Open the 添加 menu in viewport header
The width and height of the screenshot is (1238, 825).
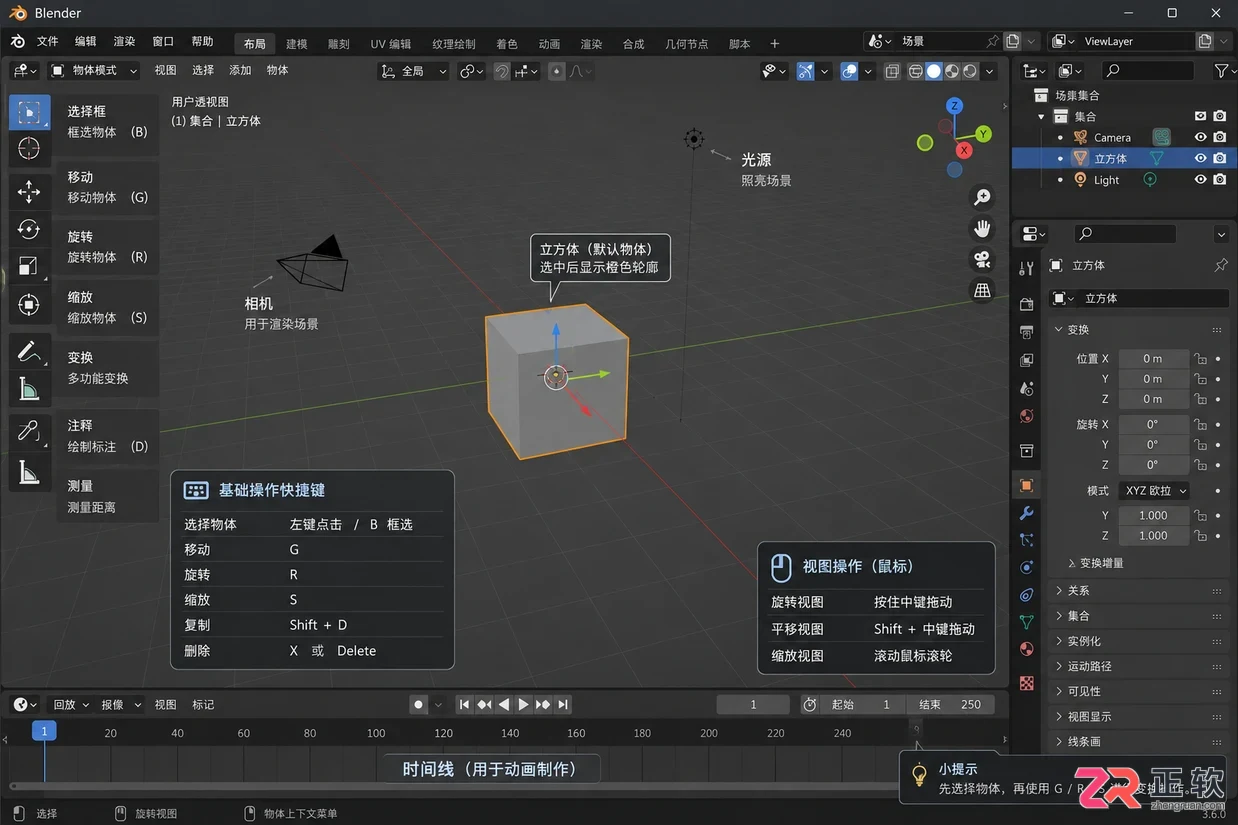click(240, 70)
